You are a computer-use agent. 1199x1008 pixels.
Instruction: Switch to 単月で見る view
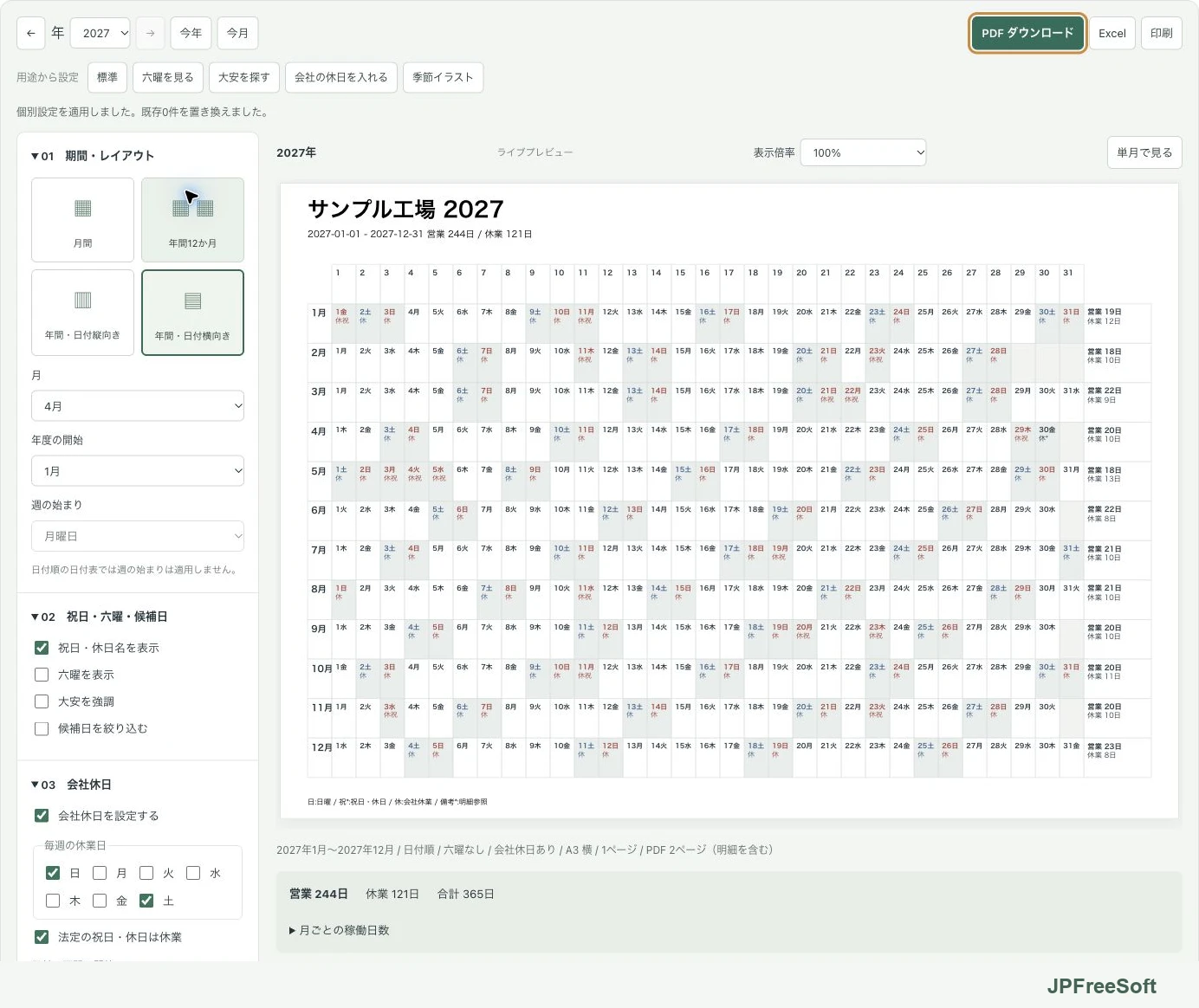(1144, 152)
